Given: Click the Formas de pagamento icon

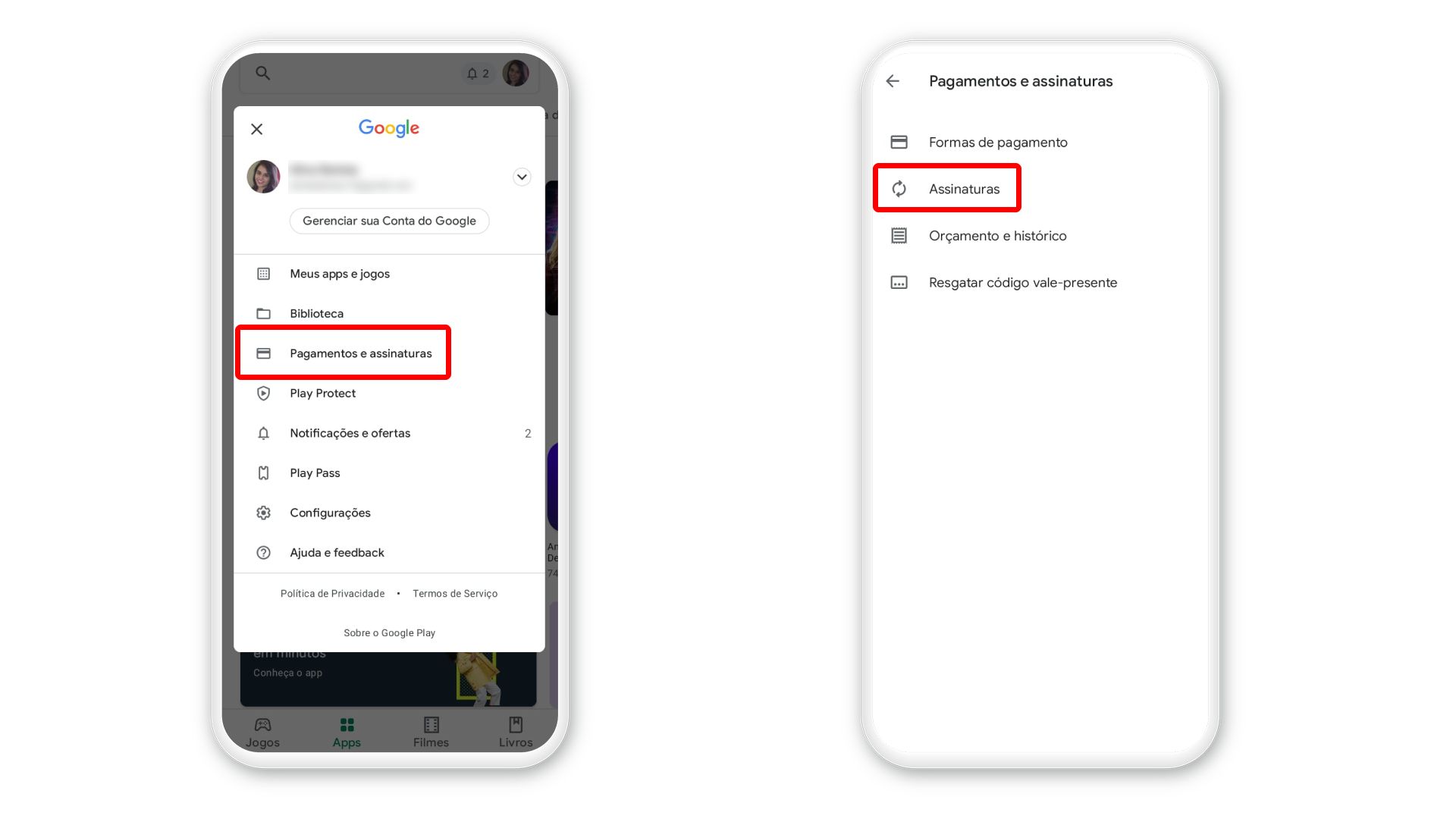Looking at the screenshot, I should (898, 142).
